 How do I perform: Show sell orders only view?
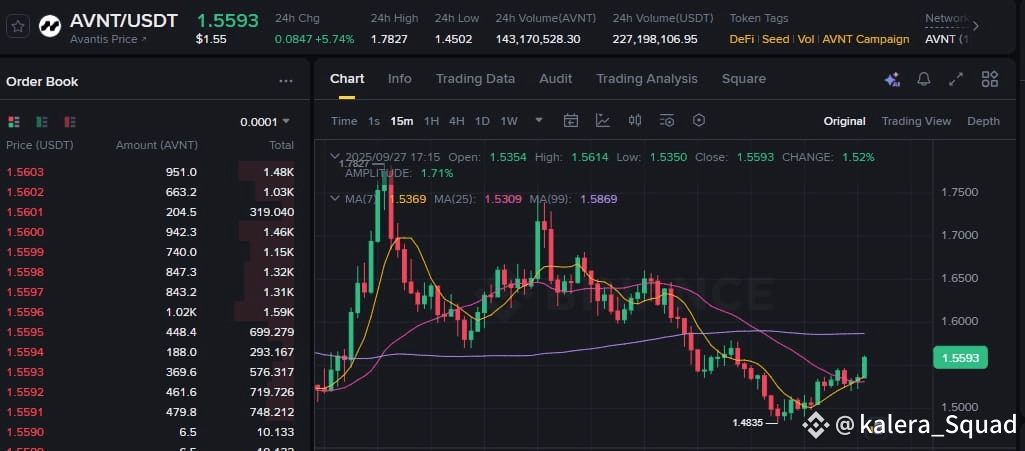pyautogui.click(x=70, y=122)
